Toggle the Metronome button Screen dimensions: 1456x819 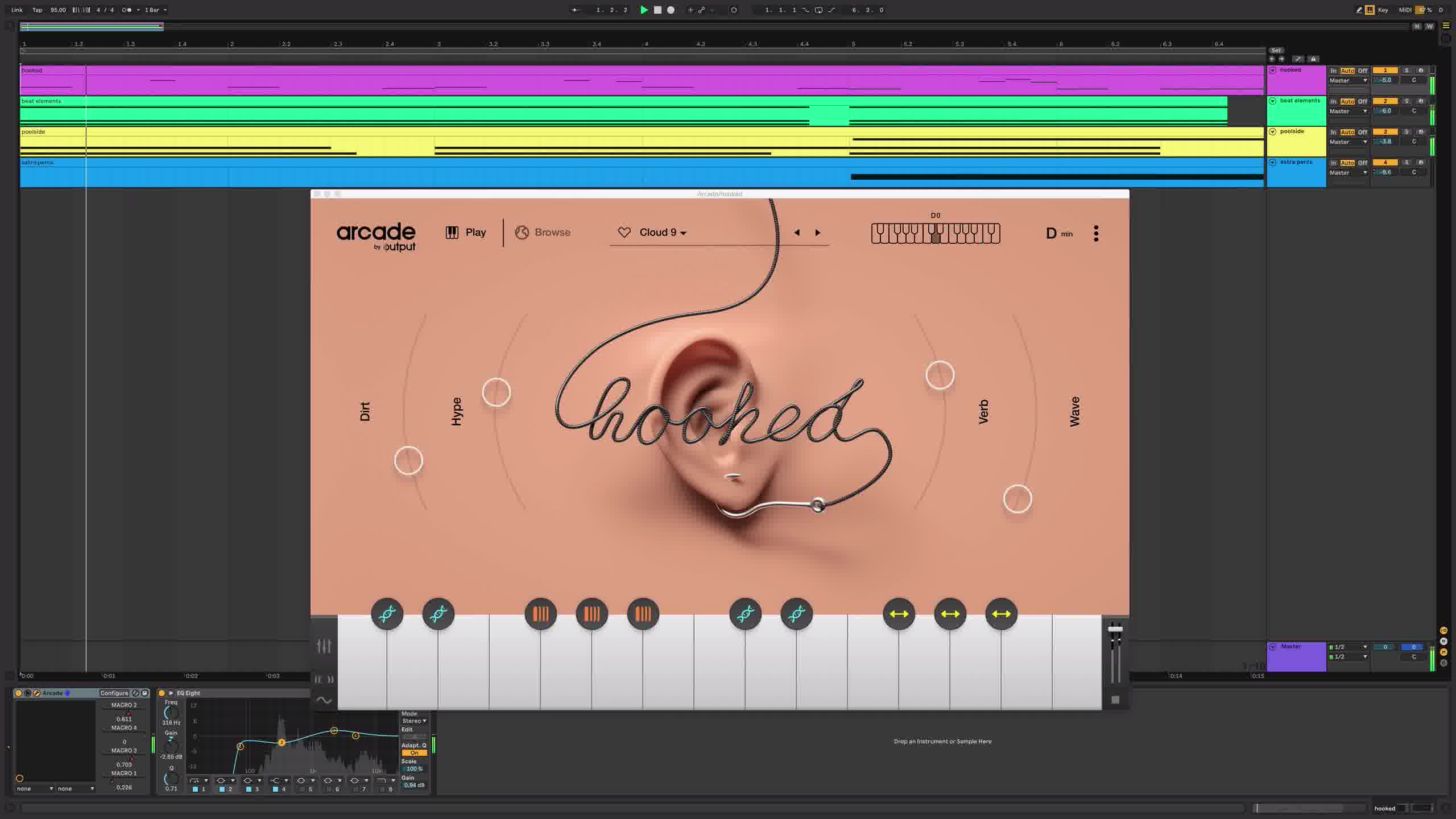click(126, 10)
